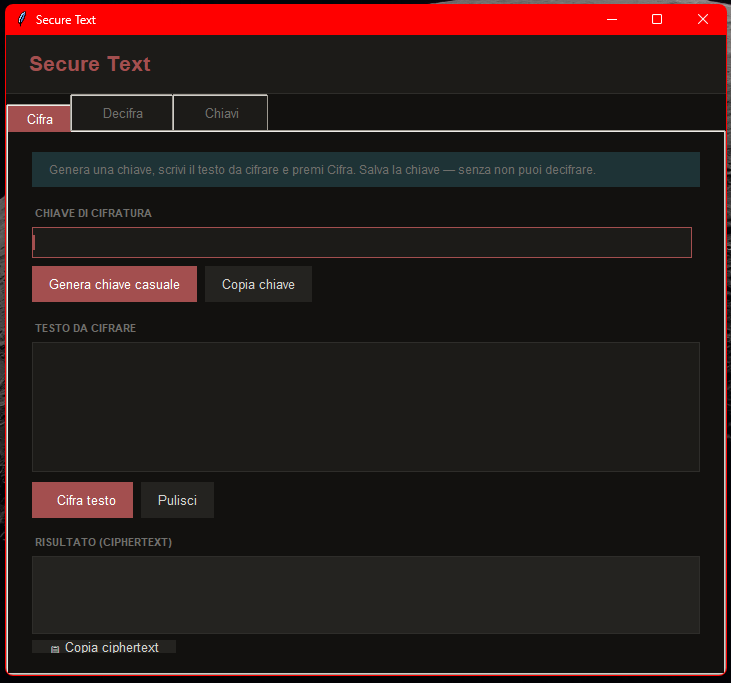731x683 pixels.
Task: Click inside the Risultato ciphertext box
Action: pyautogui.click(x=366, y=594)
